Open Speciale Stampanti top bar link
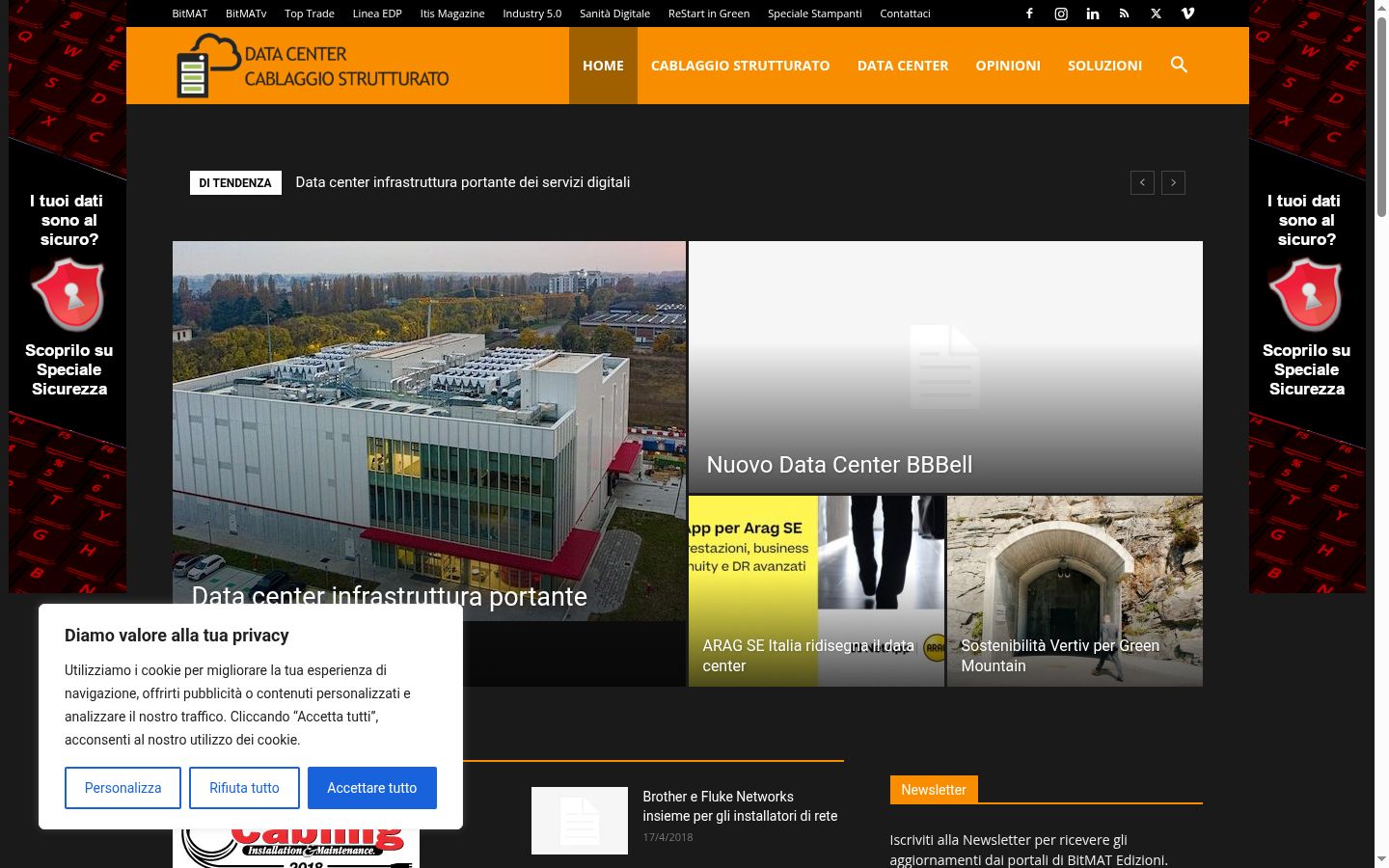 pos(815,14)
